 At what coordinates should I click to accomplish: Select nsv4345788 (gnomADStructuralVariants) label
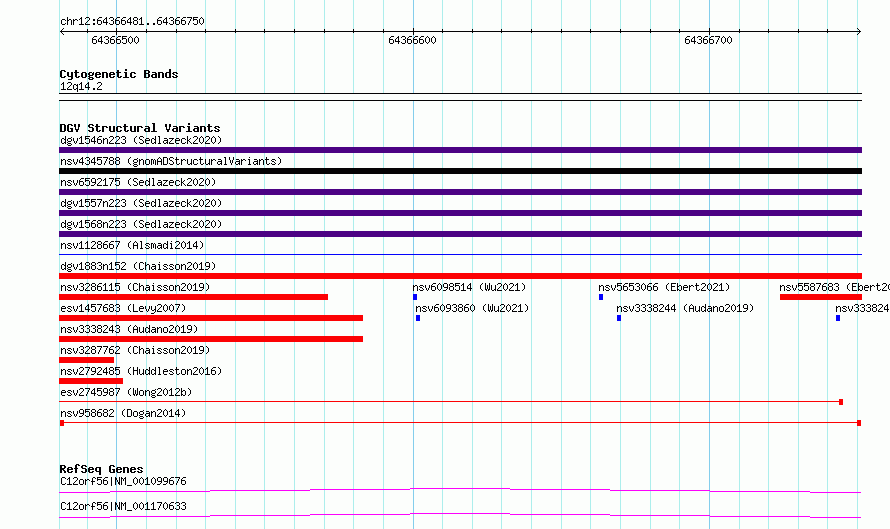point(171,161)
